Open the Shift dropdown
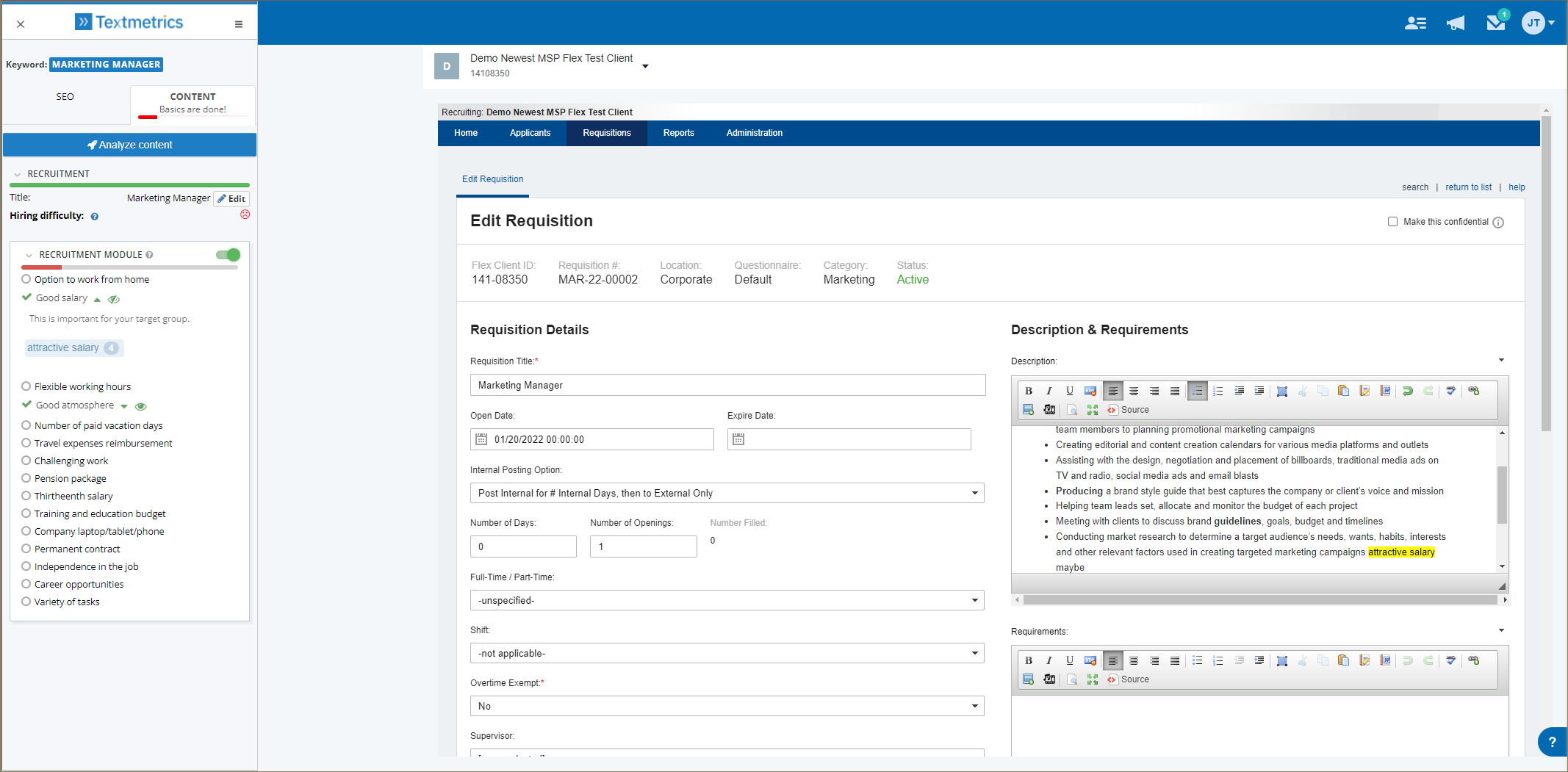1568x772 pixels. pos(727,653)
